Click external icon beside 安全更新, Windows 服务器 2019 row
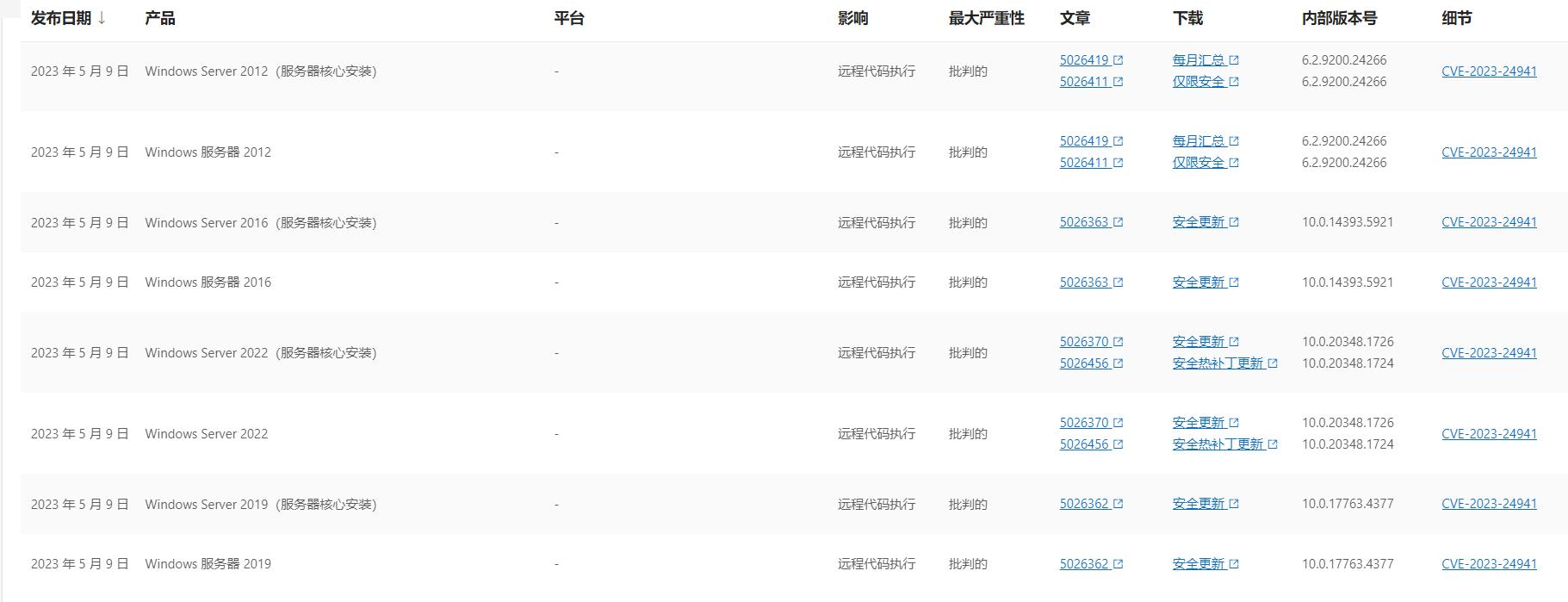The image size is (1568, 602). (x=1234, y=564)
